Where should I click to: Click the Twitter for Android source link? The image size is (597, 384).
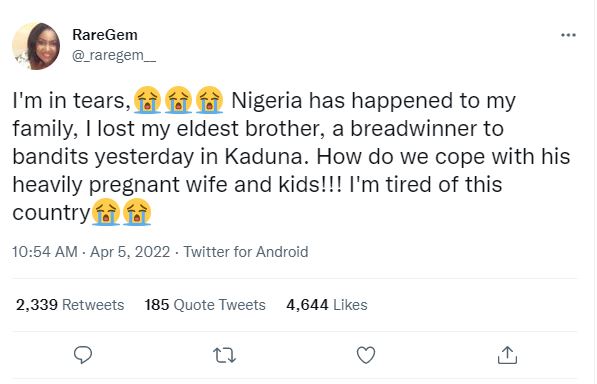tap(246, 252)
